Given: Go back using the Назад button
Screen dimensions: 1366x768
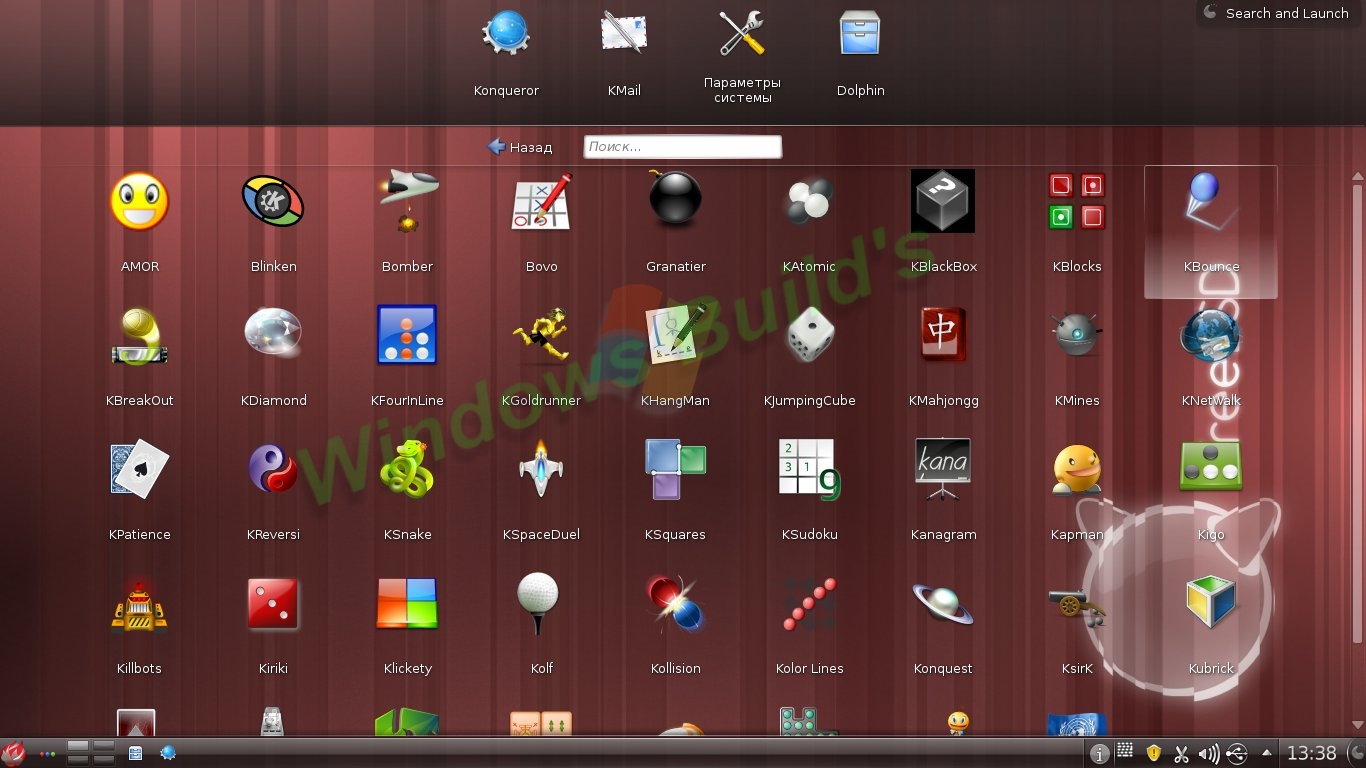Looking at the screenshot, I should [x=519, y=147].
